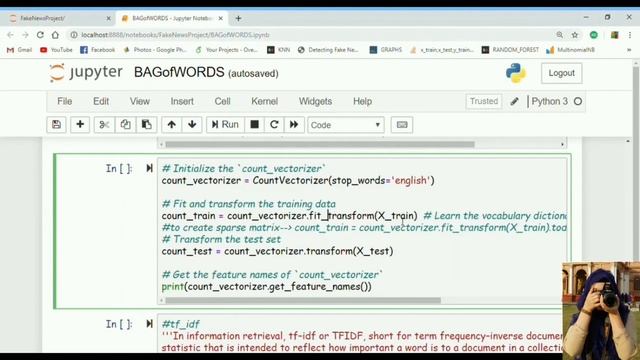Click horizontal scrollbar above the active cell
The width and height of the screenshot is (640, 360).
(x=320, y=144)
